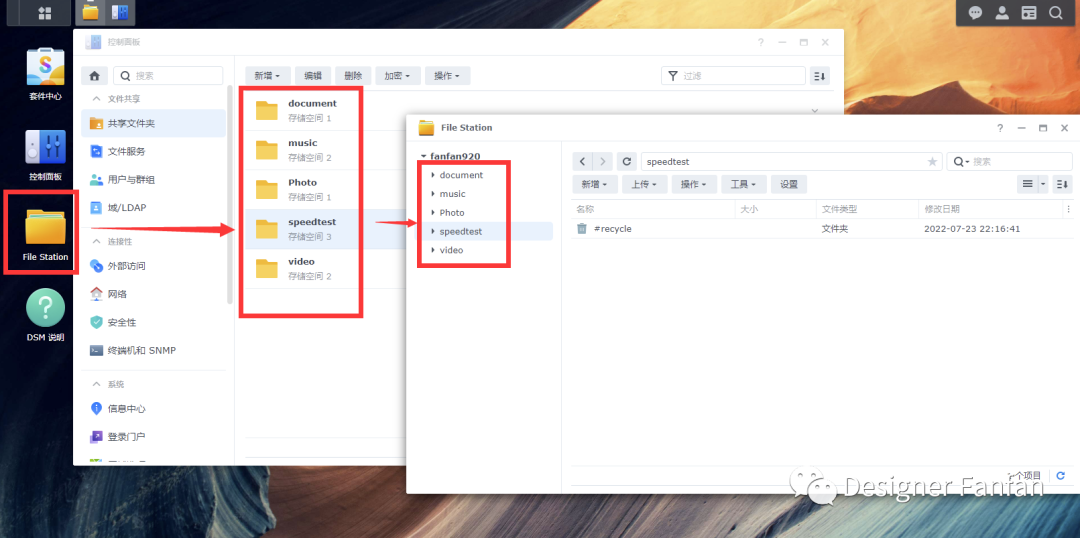Expand the Photo folder in the tree

pos(433,212)
